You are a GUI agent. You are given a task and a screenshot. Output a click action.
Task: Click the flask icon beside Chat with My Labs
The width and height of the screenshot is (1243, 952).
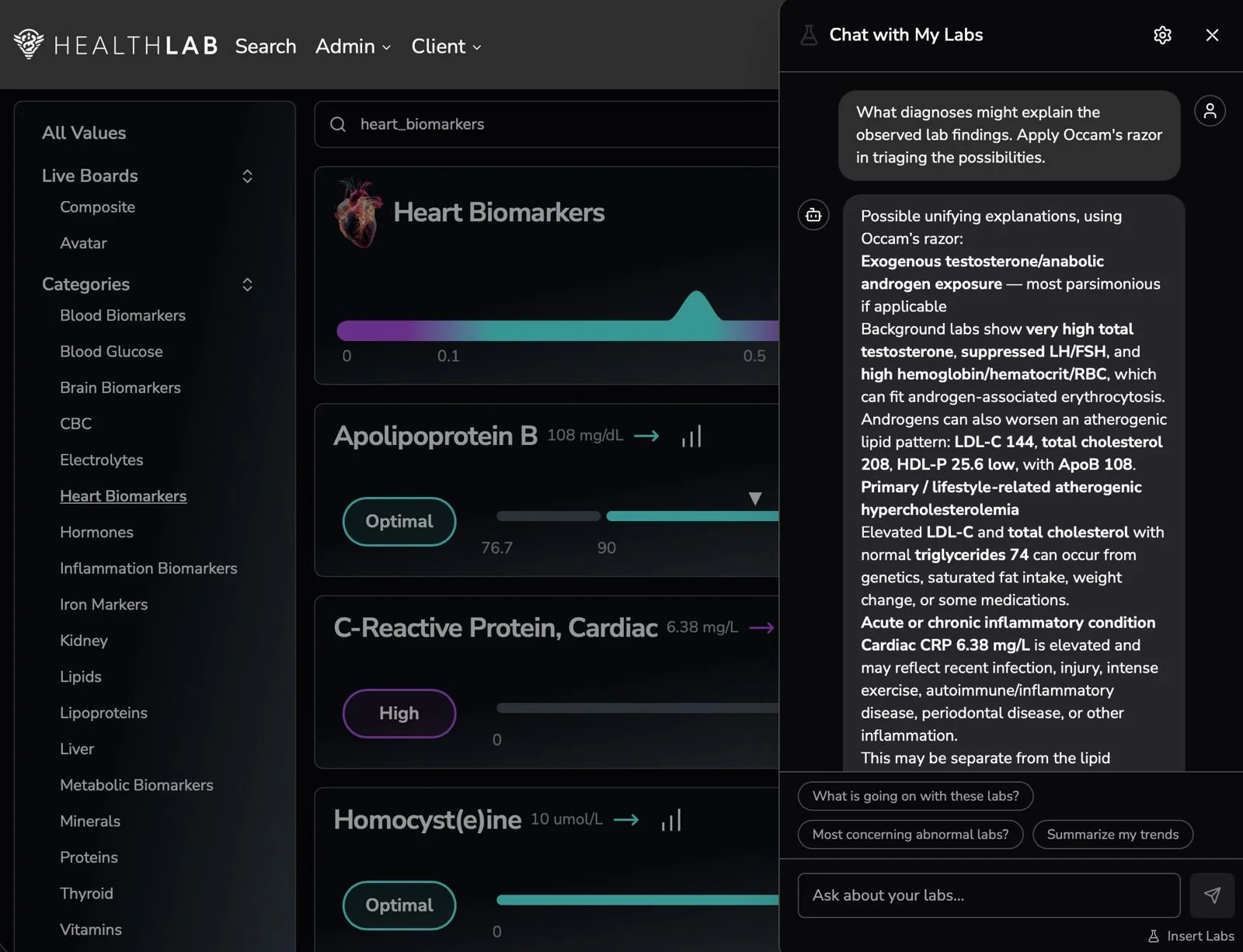tap(809, 35)
